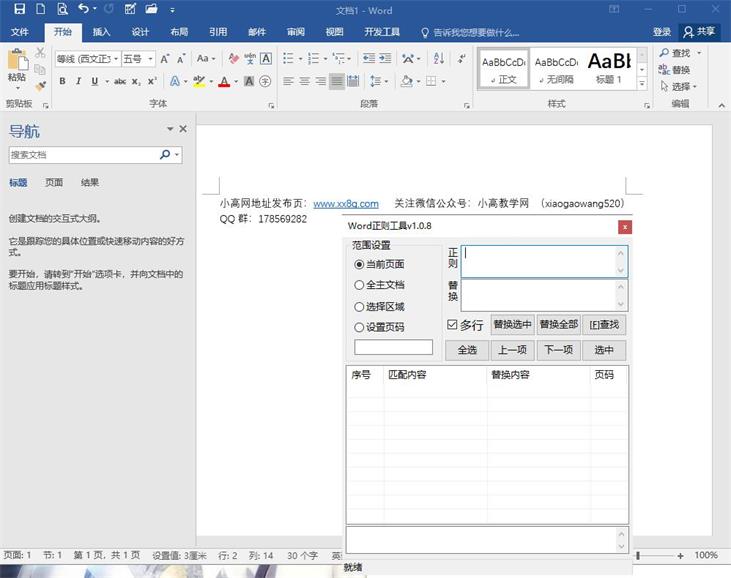Screen dimensions: 731x578
Task: Select 全主文档 radio option
Action: click(359, 285)
